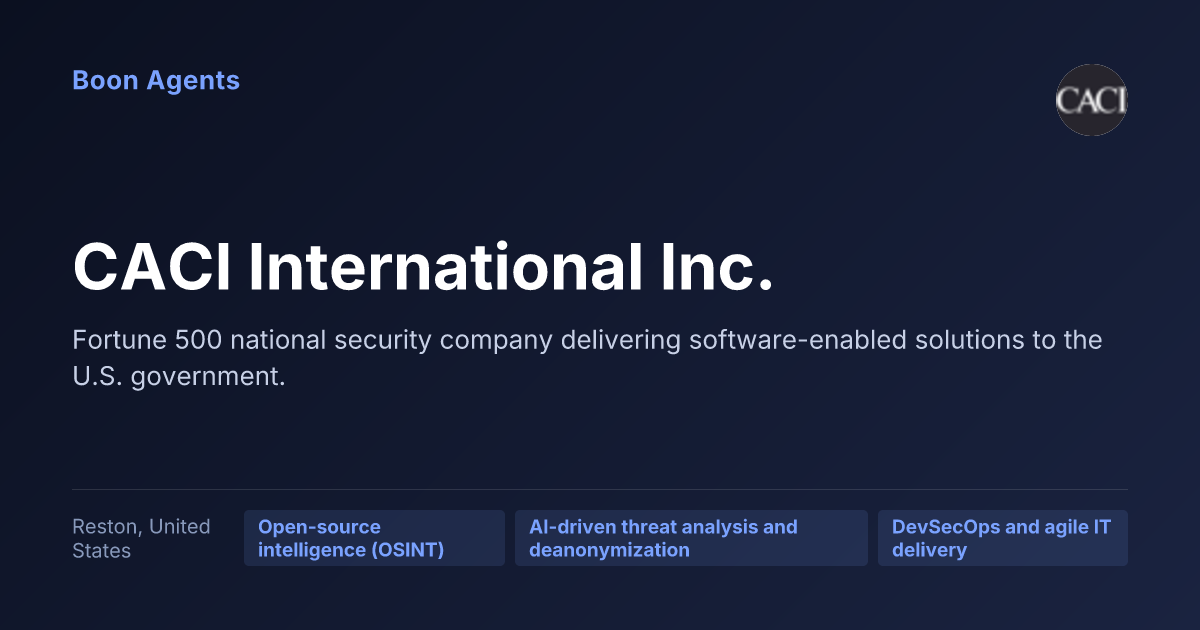1200x630 pixels.
Task: Click the Fortune 500 company description text
Action: (x=587, y=358)
